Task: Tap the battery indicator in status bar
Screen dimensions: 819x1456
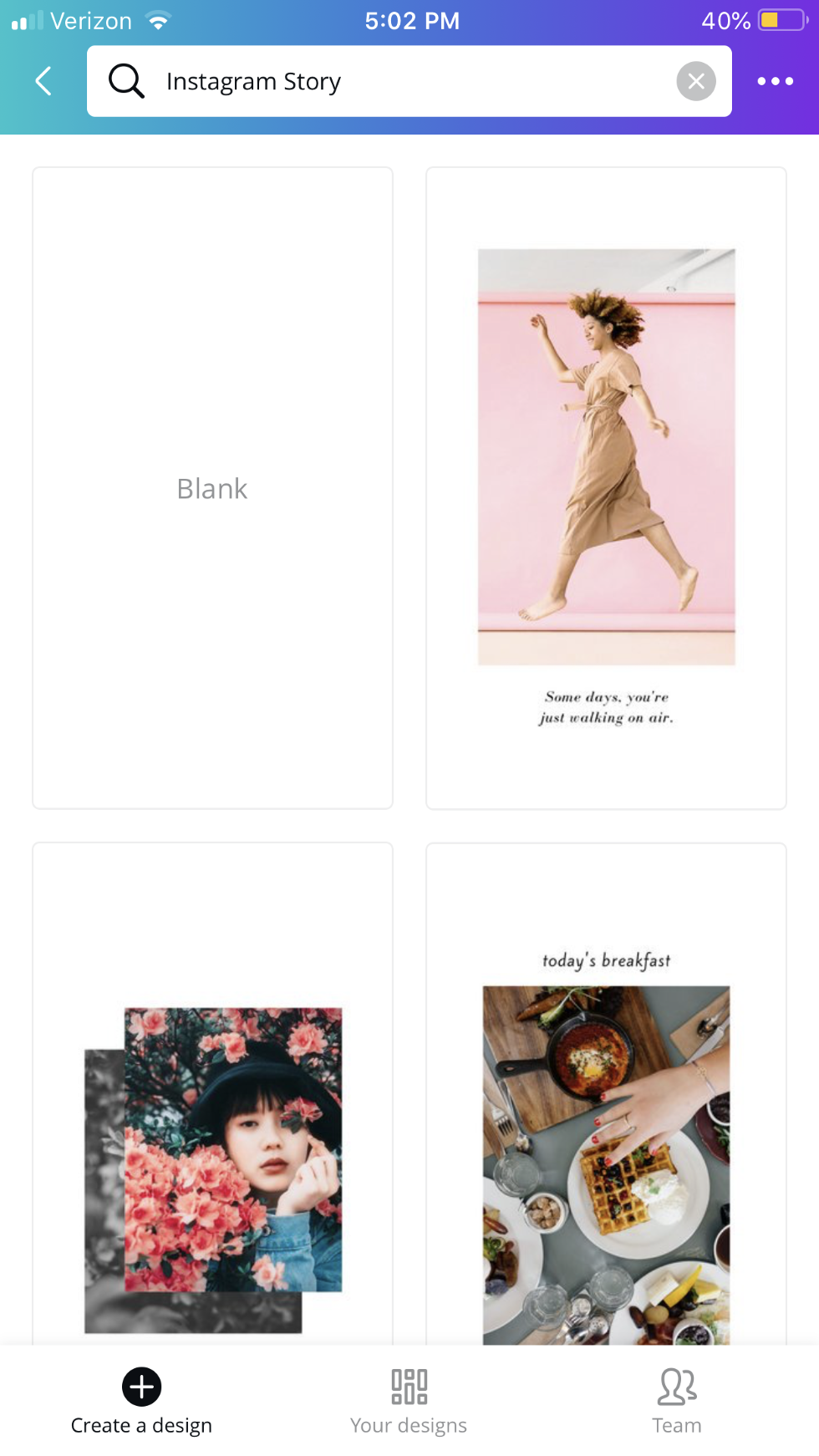Action: (x=783, y=20)
